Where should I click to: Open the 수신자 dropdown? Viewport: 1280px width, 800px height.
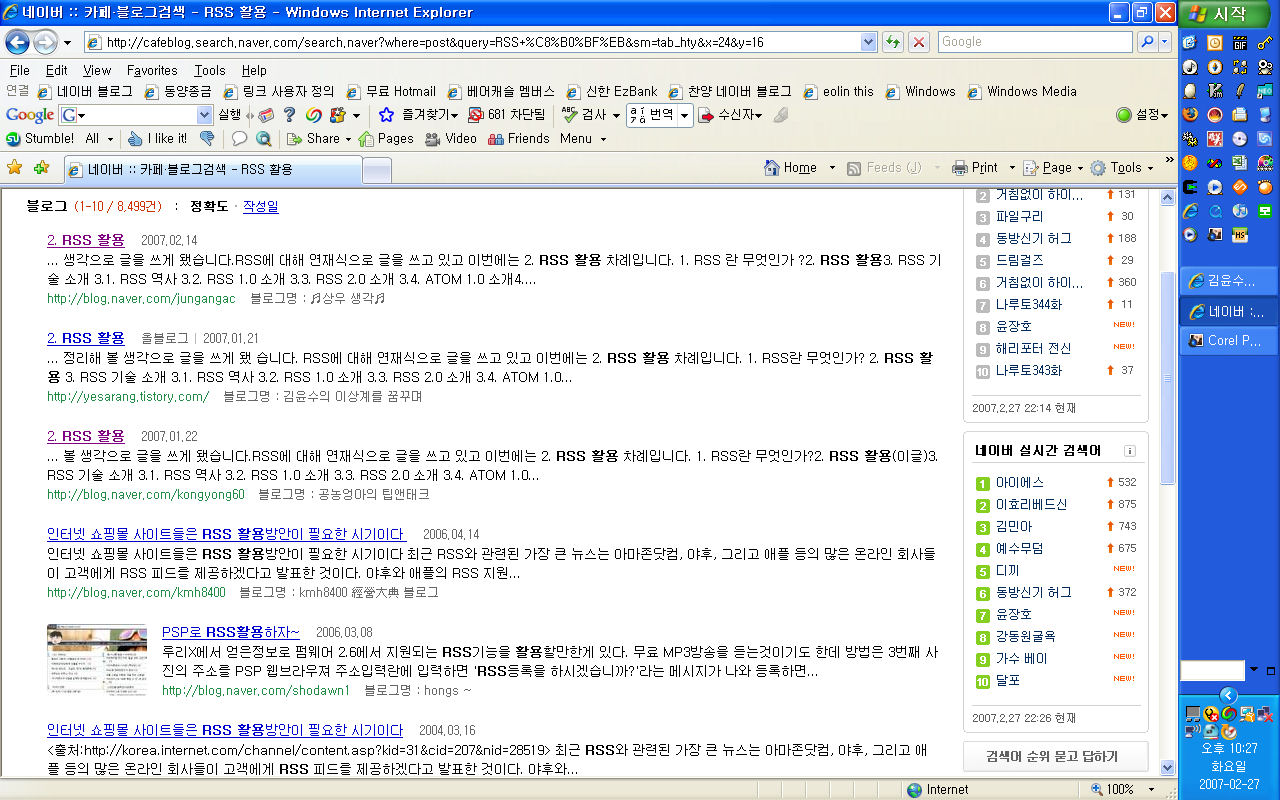click(x=731, y=115)
